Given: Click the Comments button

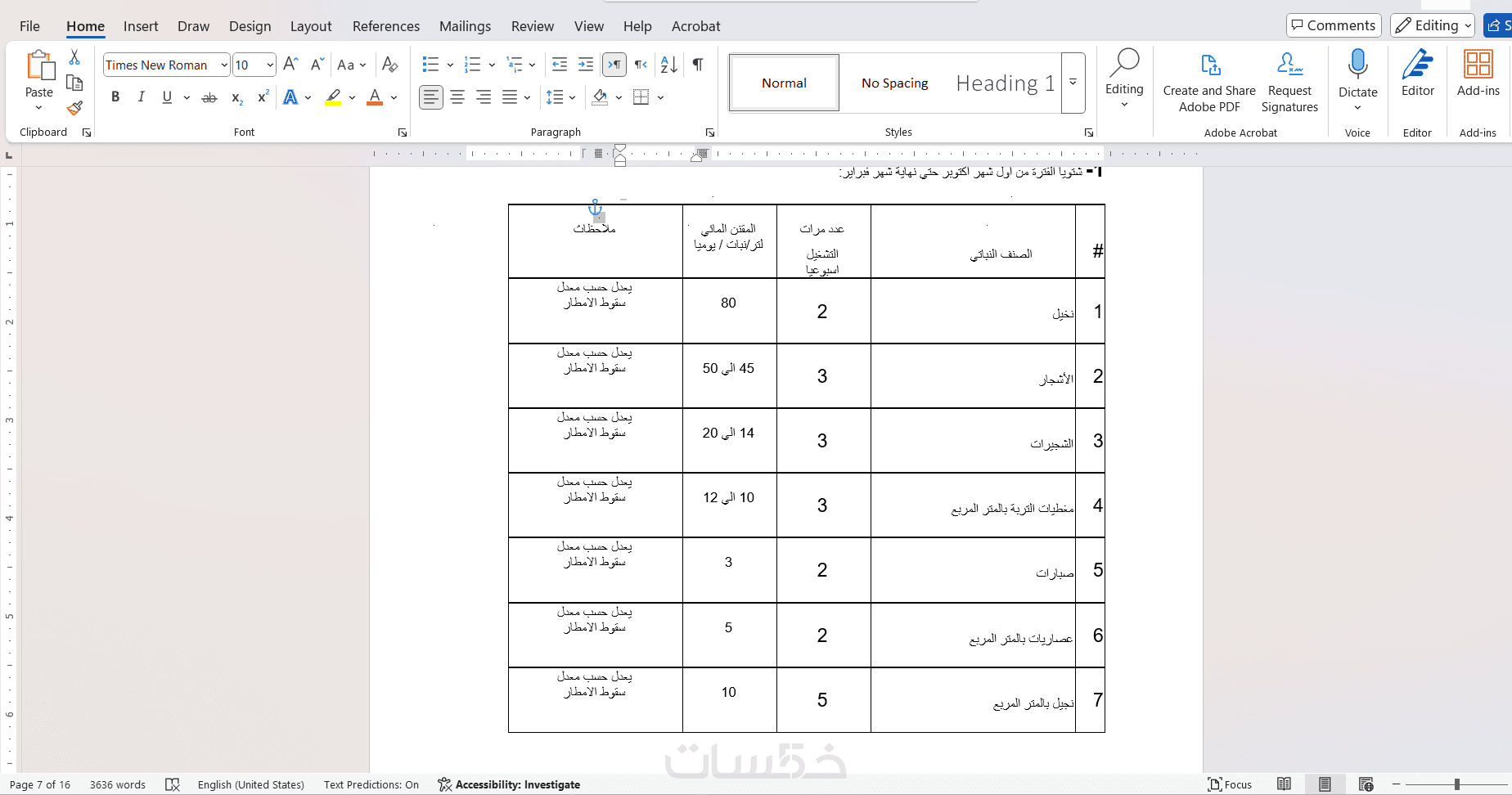Looking at the screenshot, I should pyautogui.click(x=1334, y=25).
